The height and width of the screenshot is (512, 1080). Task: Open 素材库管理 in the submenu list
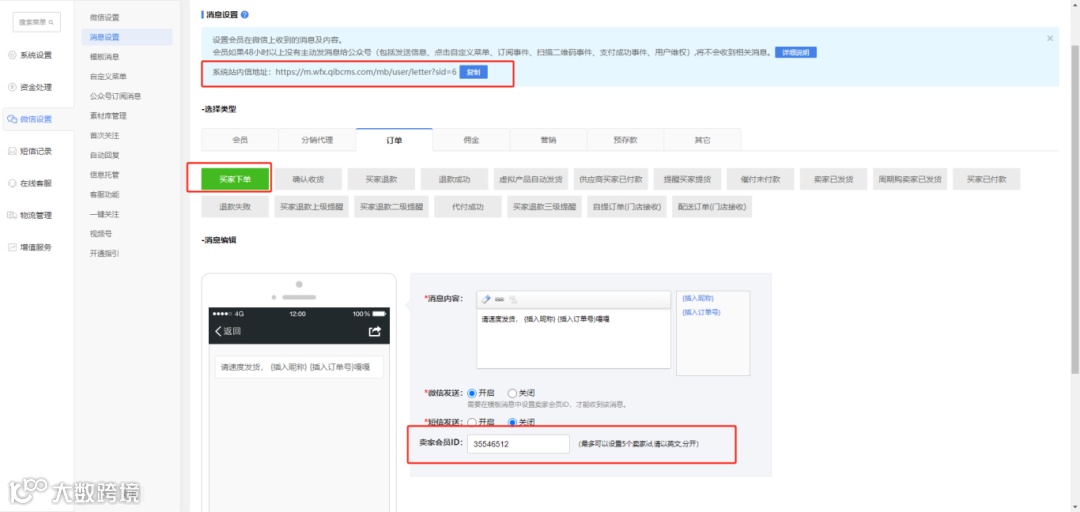pyautogui.click(x=108, y=116)
